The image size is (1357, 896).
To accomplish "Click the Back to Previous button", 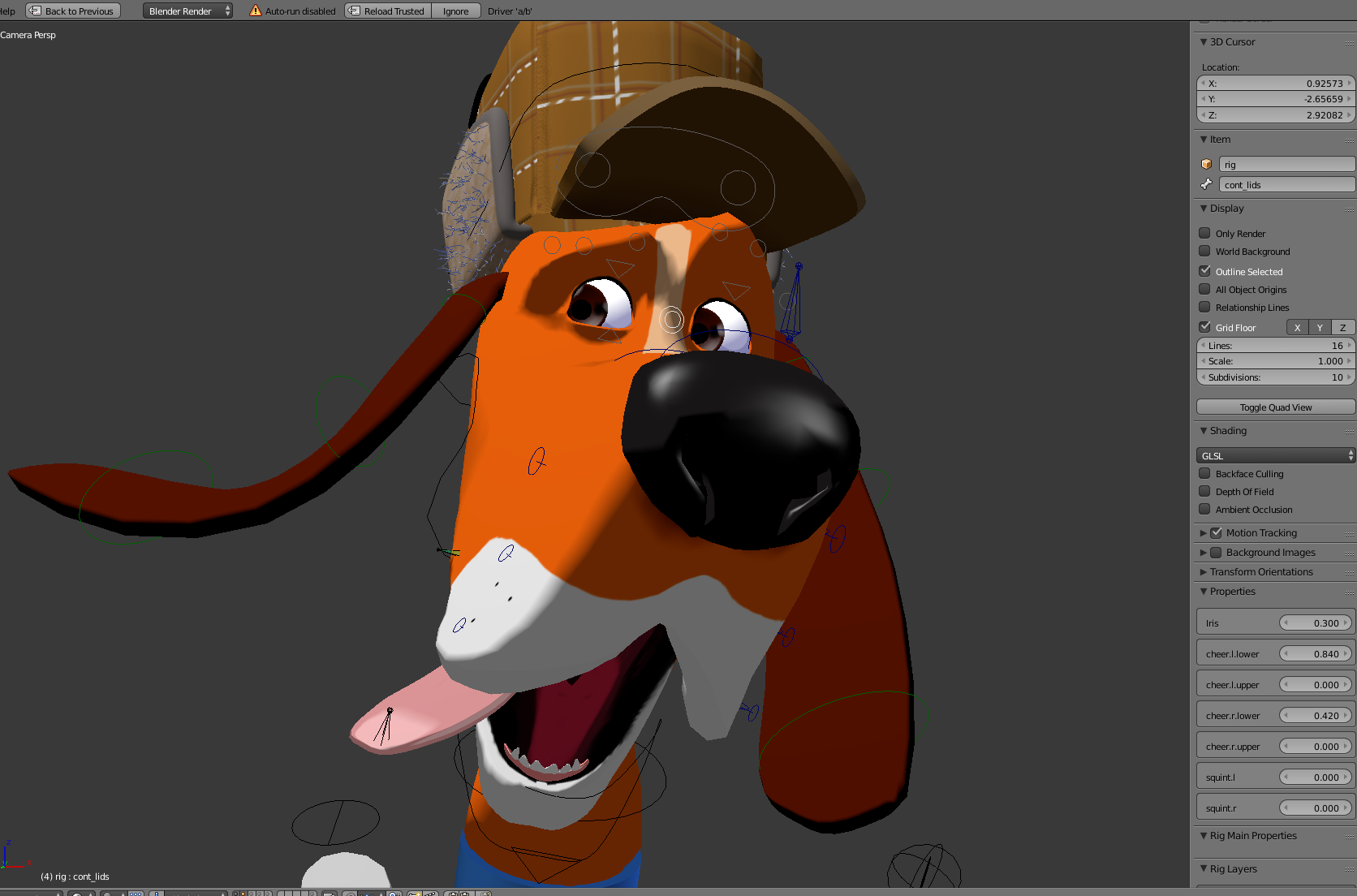I will 73,11.
